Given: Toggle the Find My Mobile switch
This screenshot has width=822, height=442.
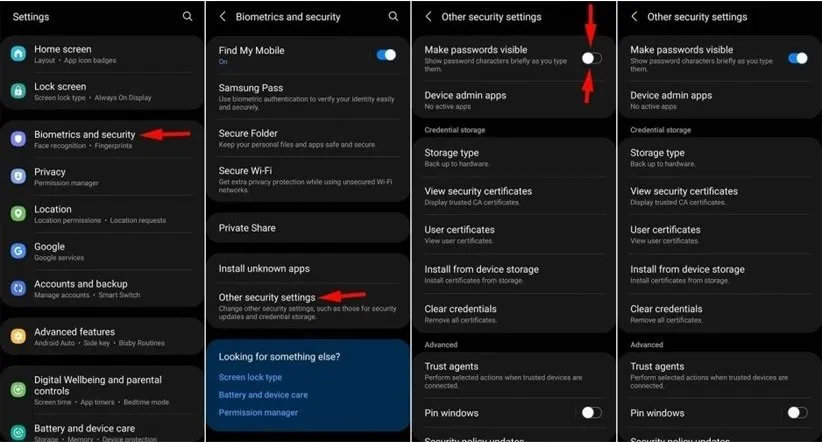Looking at the screenshot, I should [386, 55].
